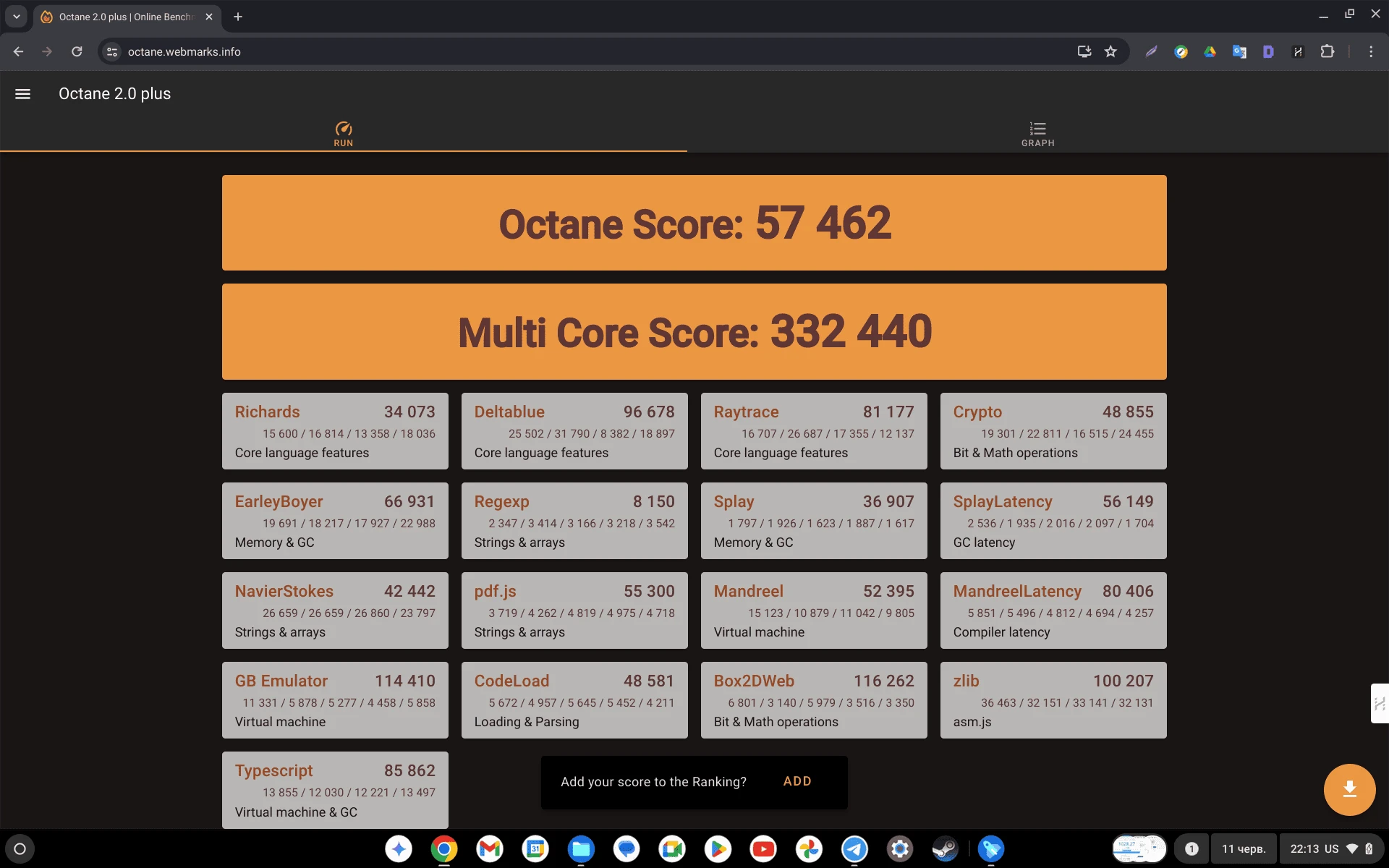Open Chrome three-dot menu

(x=1370, y=51)
